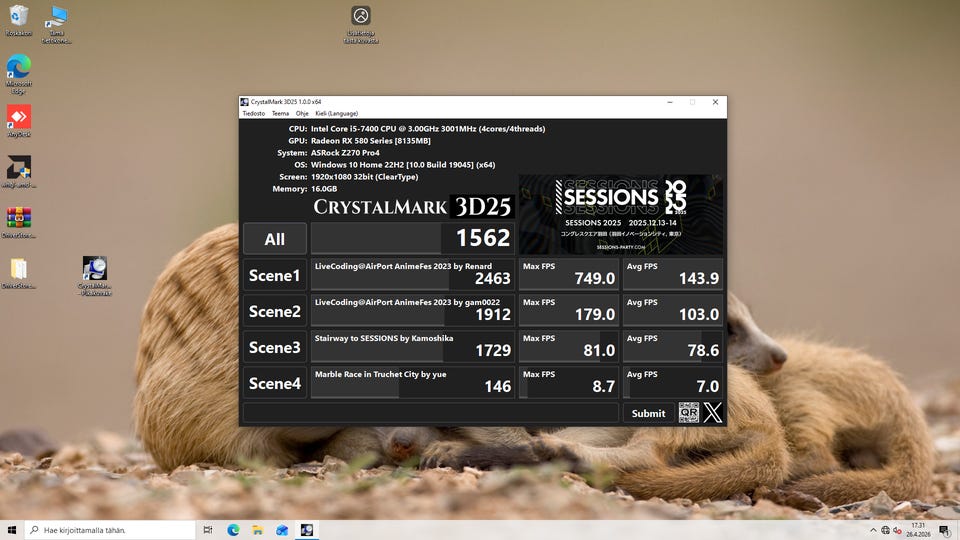Open the SESSIONS 2025 banner

point(621,214)
